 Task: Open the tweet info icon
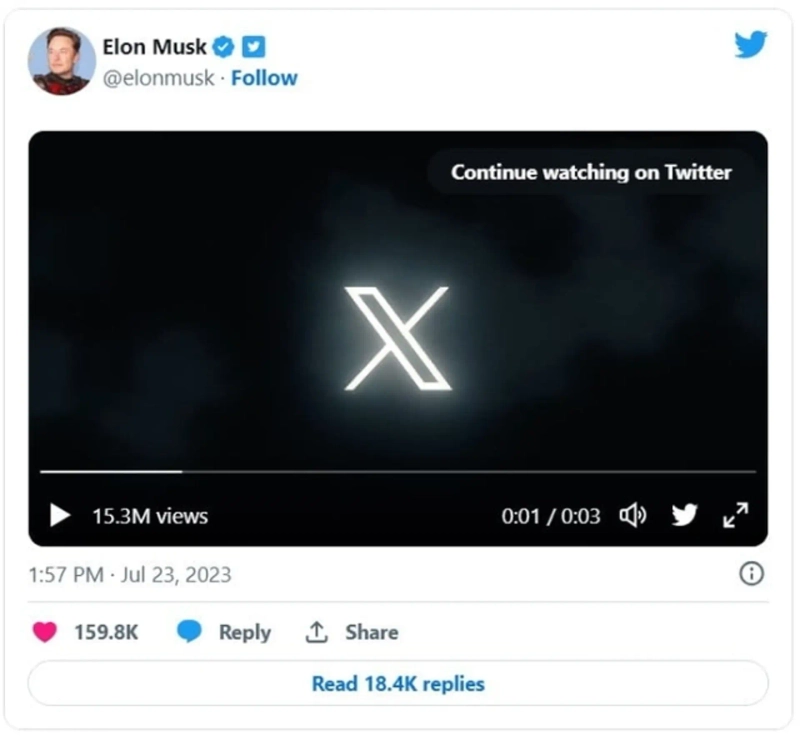(x=751, y=574)
